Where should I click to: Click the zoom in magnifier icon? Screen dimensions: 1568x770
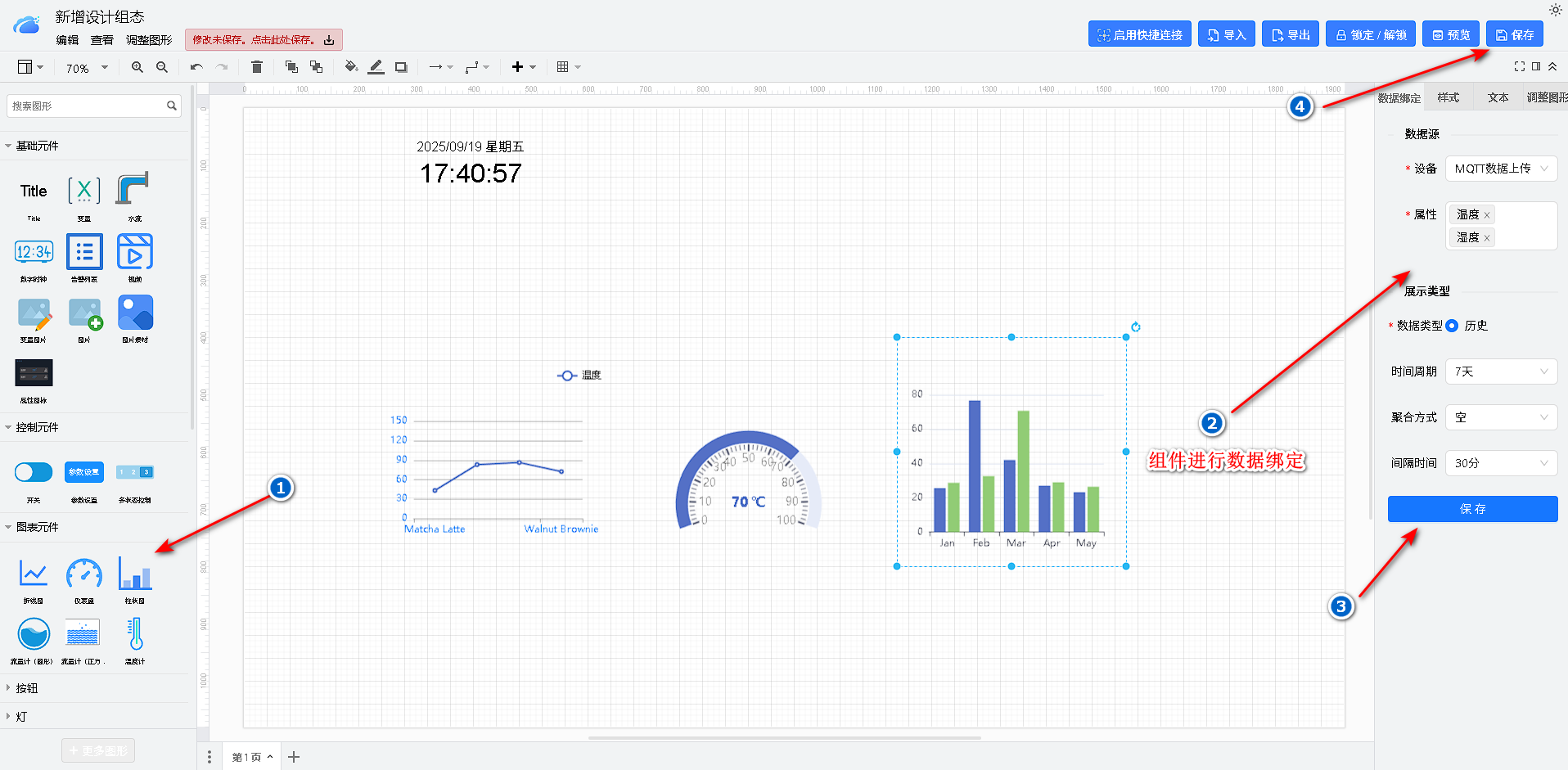click(x=137, y=67)
